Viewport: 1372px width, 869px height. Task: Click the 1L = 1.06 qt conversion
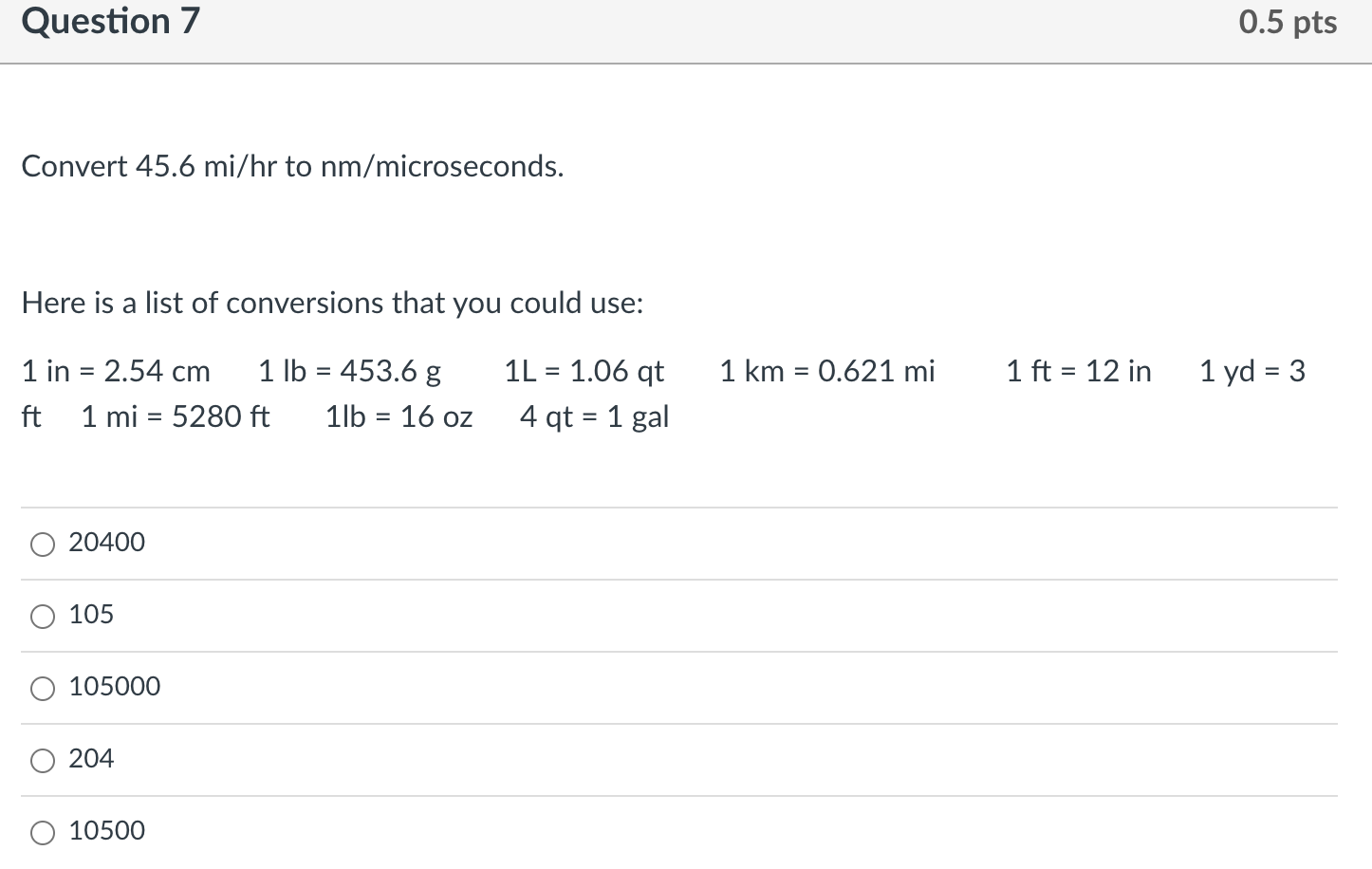pos(584,371)
